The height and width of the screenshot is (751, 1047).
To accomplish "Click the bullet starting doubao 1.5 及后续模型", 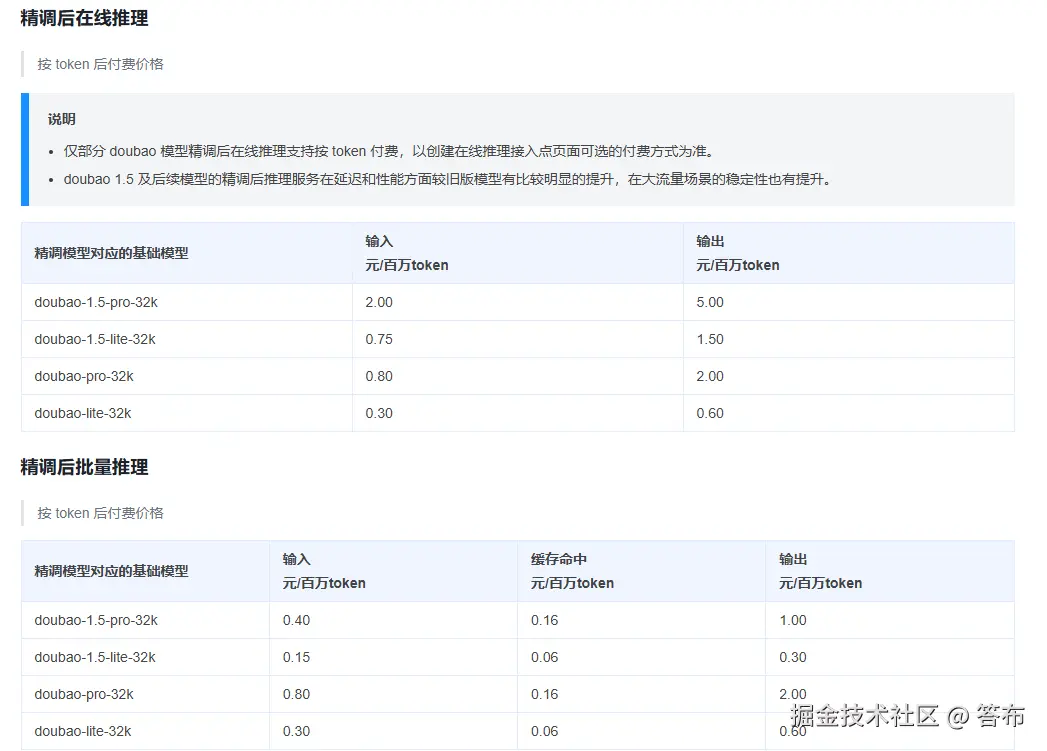I will pyautogui.click(x=448, y=180).
